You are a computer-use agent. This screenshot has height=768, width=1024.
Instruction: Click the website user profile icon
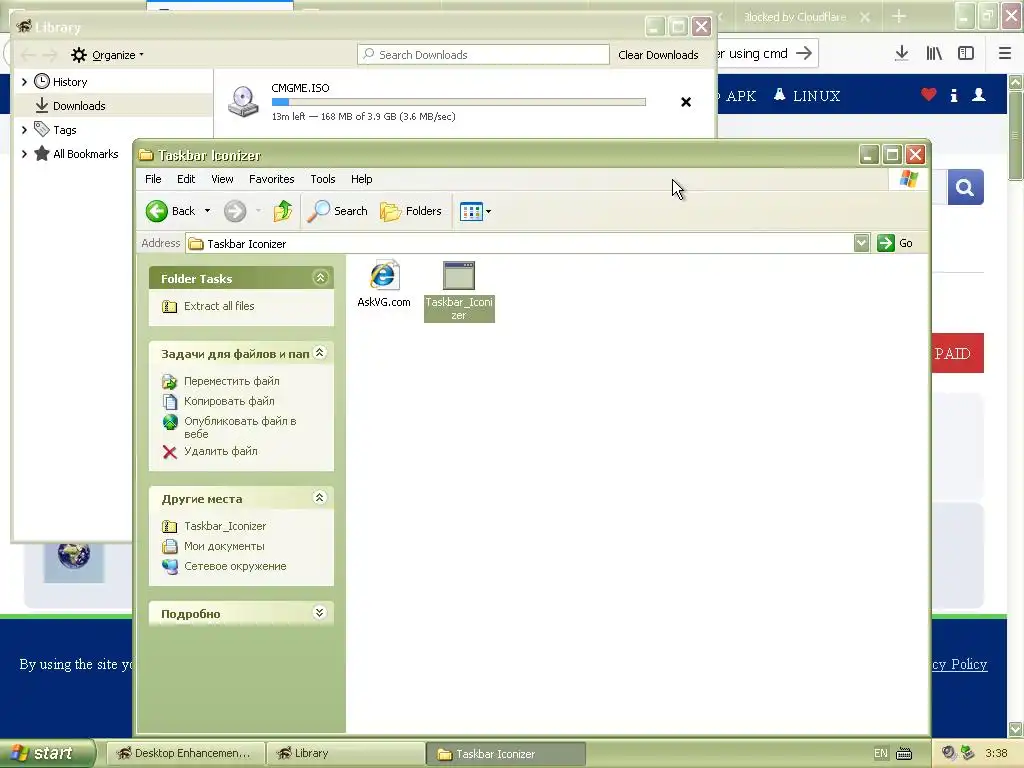click(x=979, y=95)
